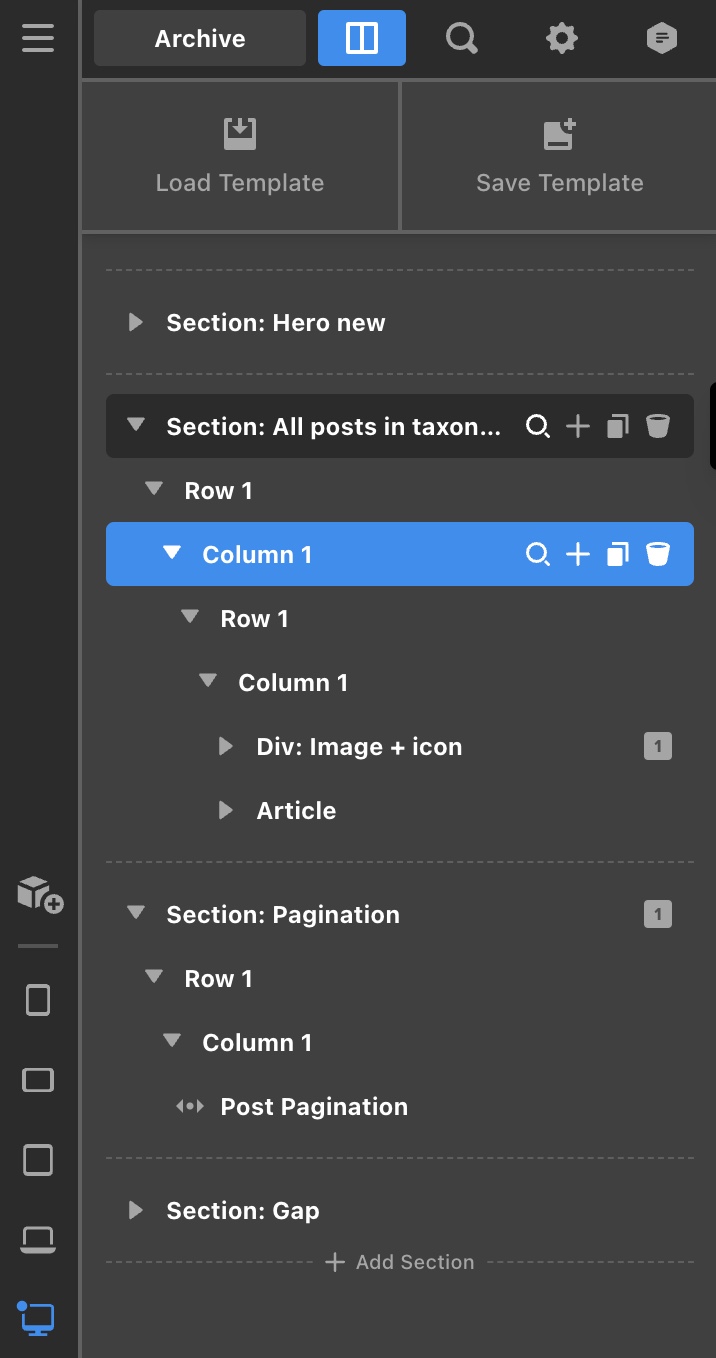Open the search icon in top bar
This screenshot has width=716, height=1358.
point(461,39)
